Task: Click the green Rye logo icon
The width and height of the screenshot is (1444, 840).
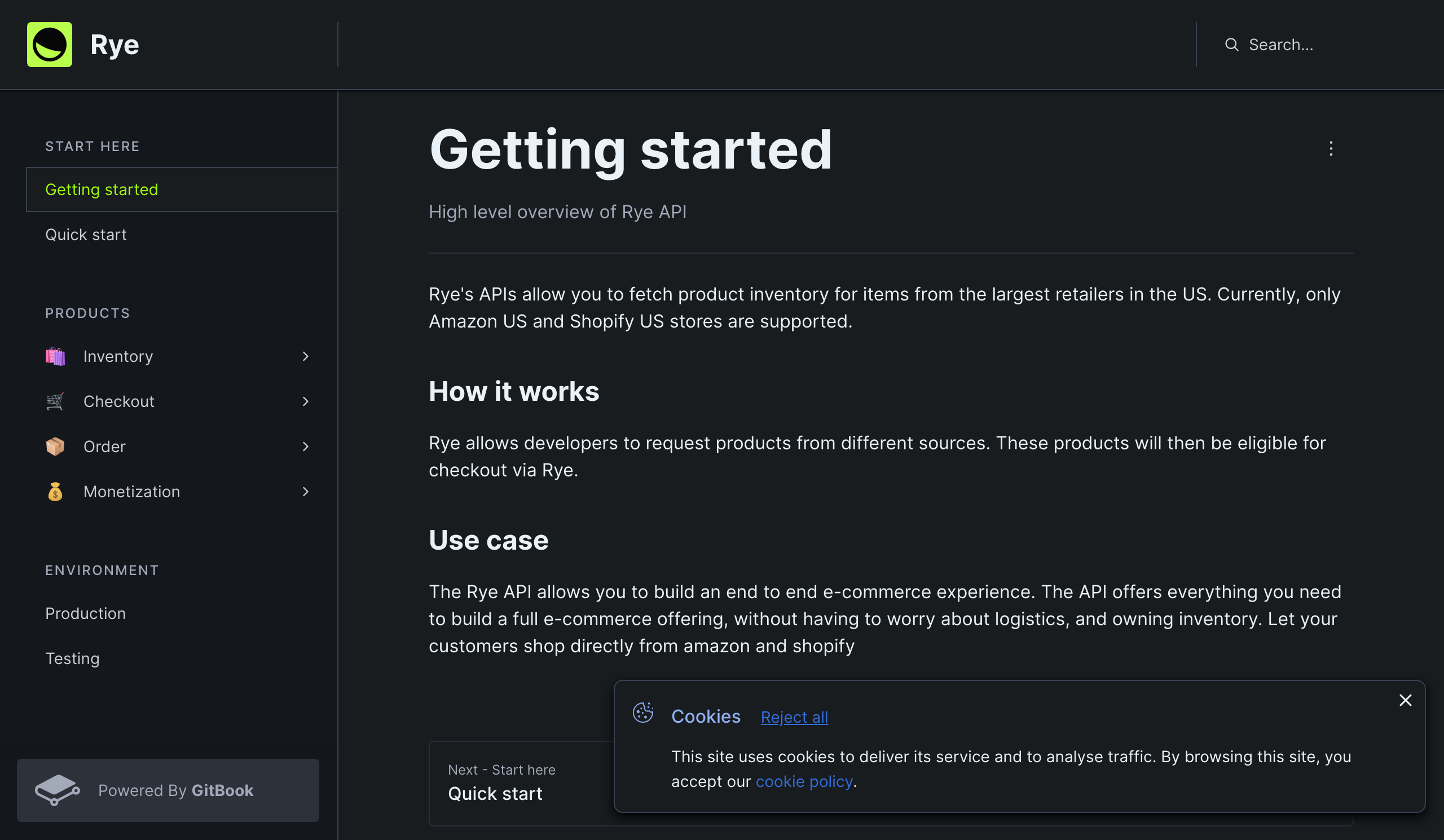Action: [x=49, y=45]
